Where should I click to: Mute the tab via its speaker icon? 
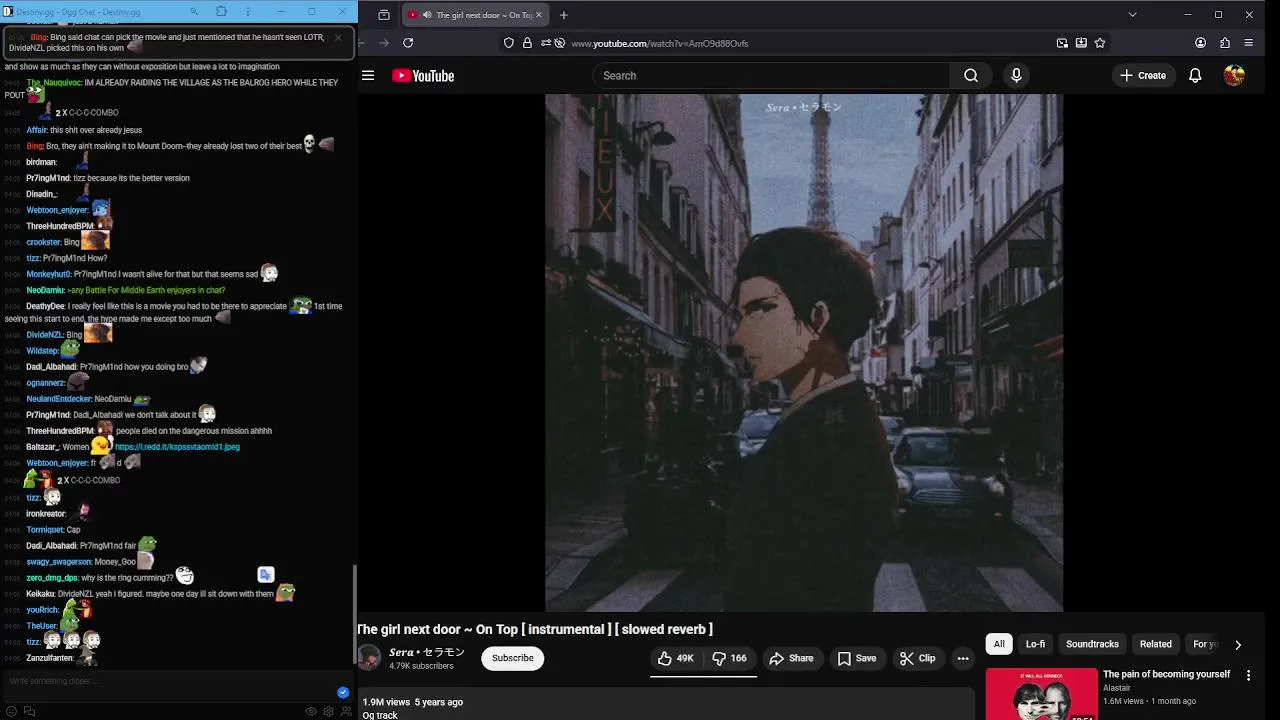coord(428,15)
